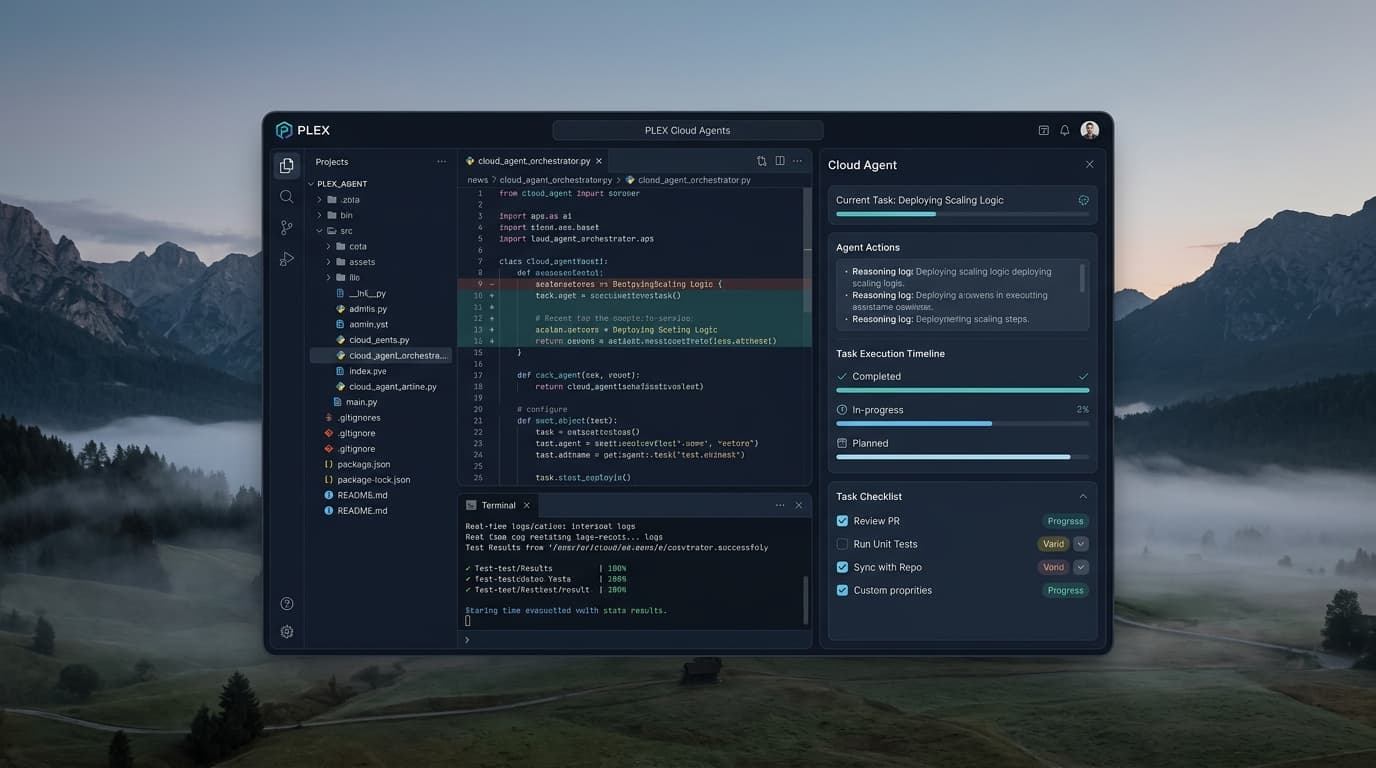The width and height of the screenshot is (1376, 768).
Task: Open the dropdown arrow in Sync with Repo row
Action: pyautogui.click(x=1081, y=567)
